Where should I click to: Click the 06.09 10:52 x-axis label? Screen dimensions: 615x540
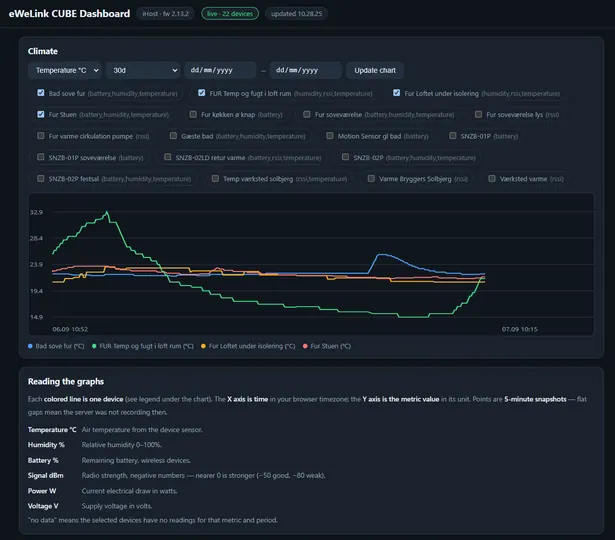[70, 329]
